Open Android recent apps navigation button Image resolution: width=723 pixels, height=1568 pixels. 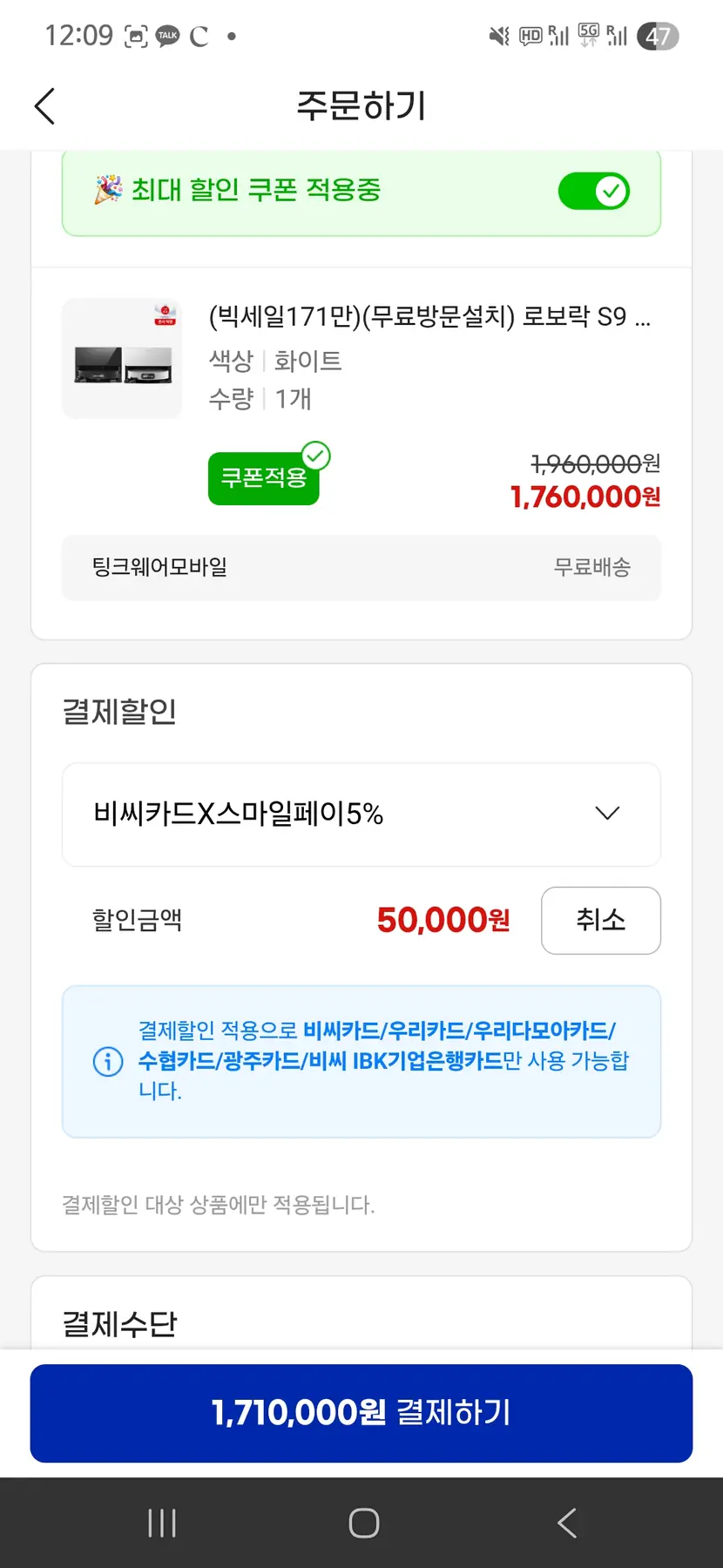click(x=162, y=1523)
